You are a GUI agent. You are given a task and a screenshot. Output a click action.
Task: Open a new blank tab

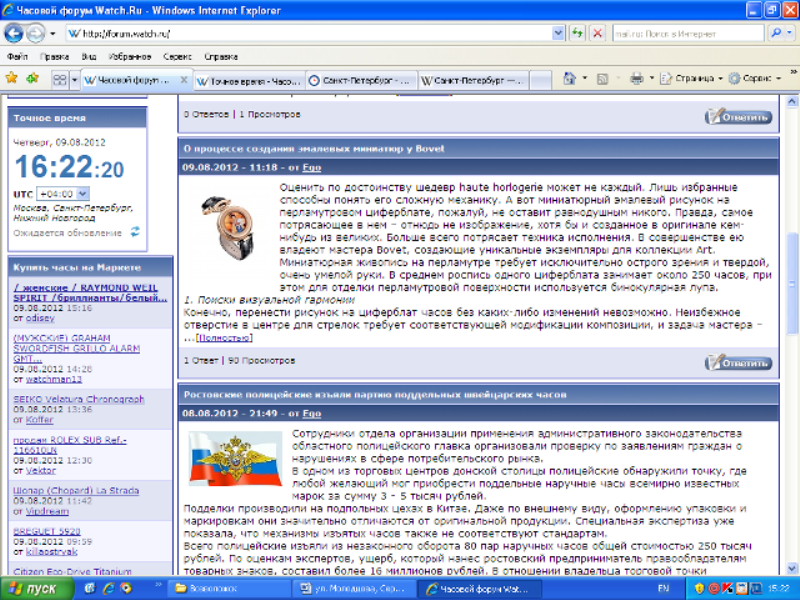coord(541,81)
